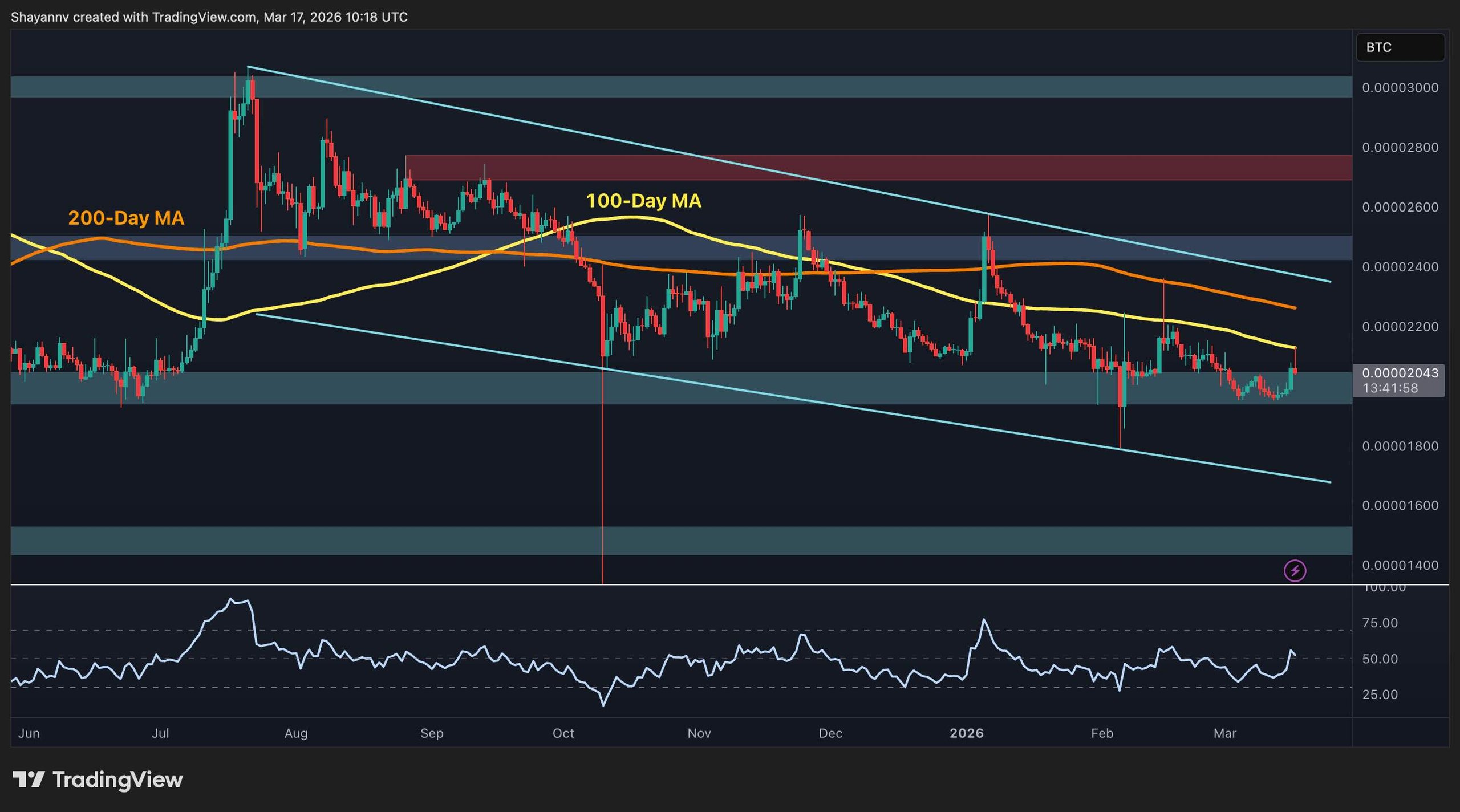Click the 75.00 RSI axis label
This screenshot has width=1460, height=812.
coord(1380,623)
